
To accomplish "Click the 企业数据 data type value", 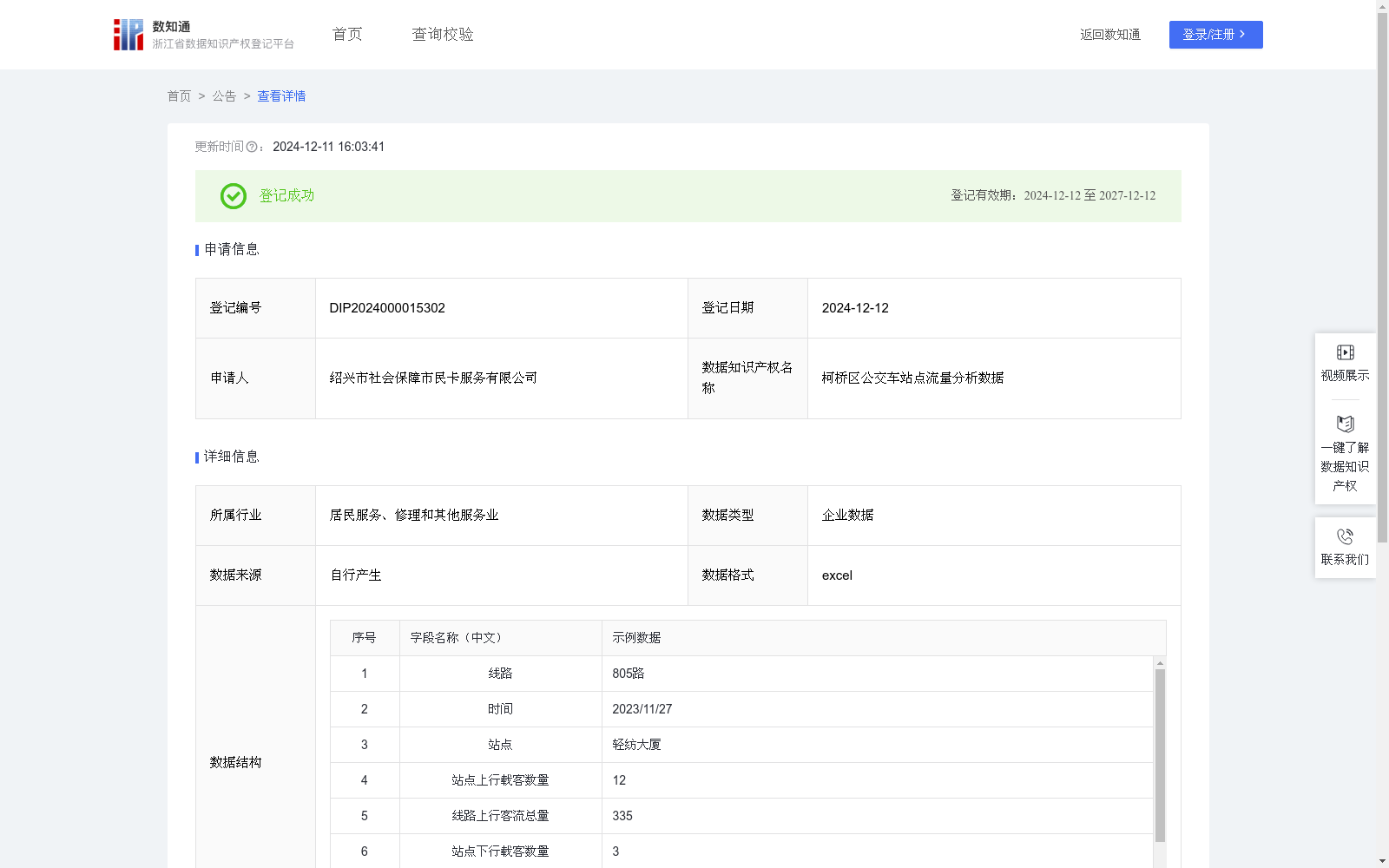I will (x=847, y=516).
